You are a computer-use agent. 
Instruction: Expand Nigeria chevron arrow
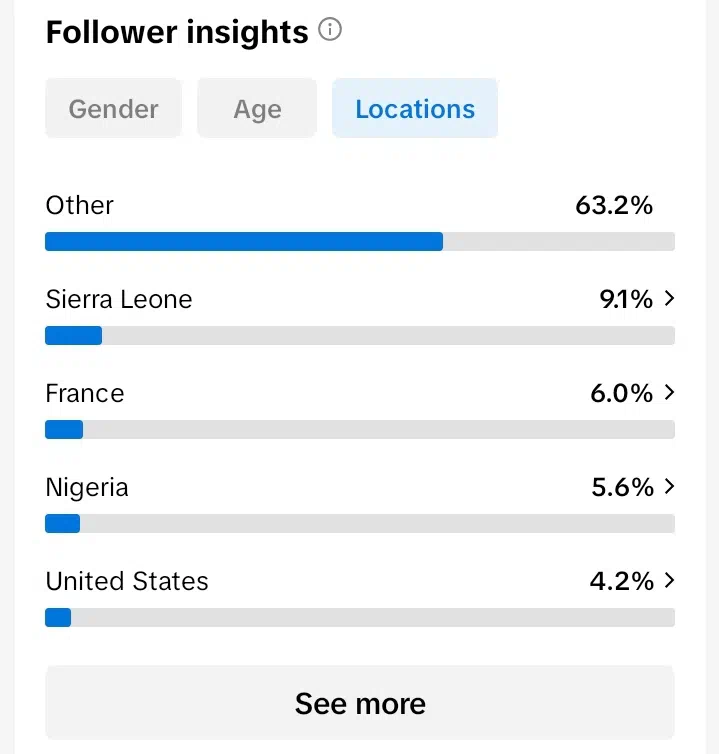point(669,487)
